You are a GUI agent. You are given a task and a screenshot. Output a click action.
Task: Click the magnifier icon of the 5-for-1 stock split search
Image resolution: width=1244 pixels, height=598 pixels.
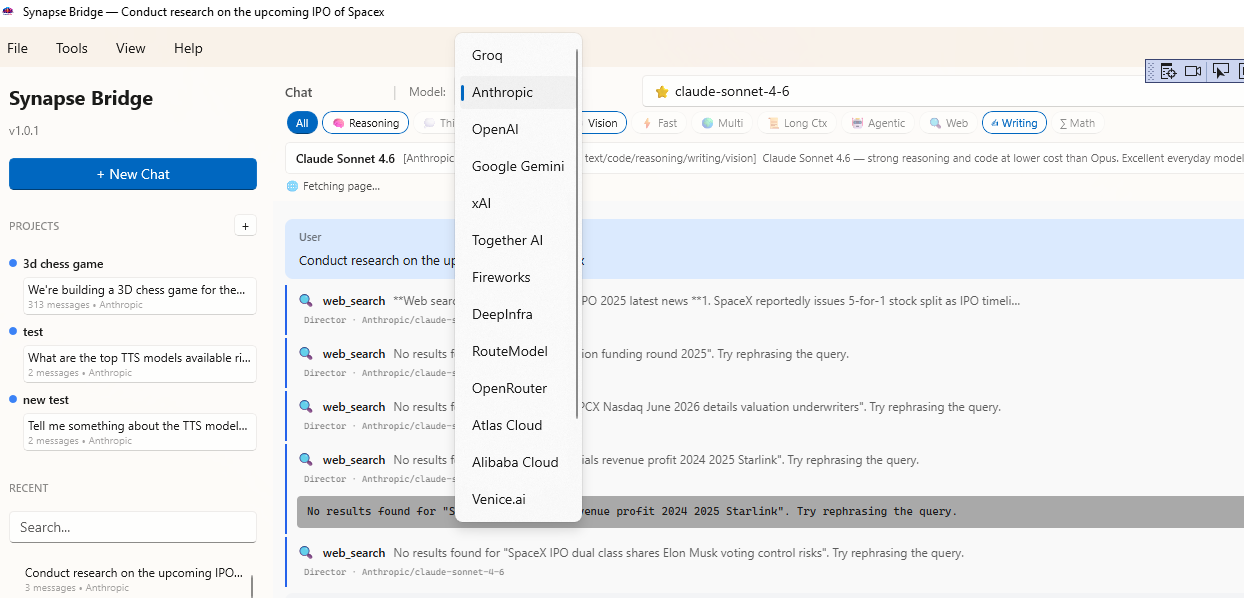tap(306, 300)
